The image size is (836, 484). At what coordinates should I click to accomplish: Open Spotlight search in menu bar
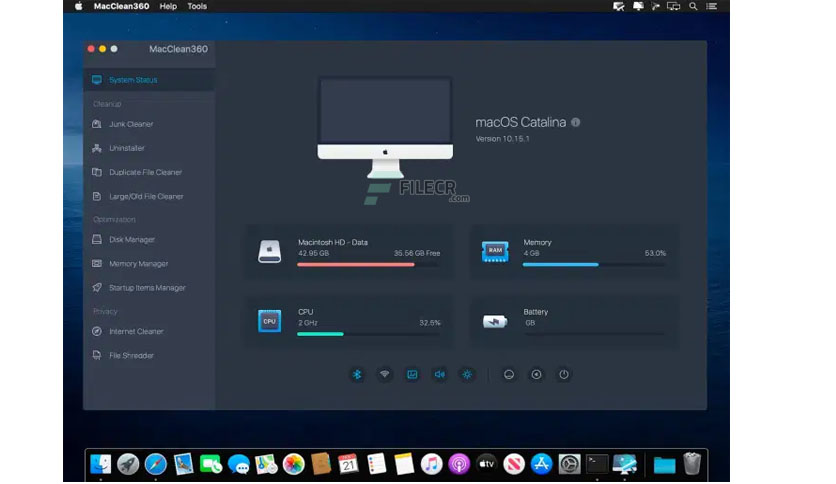coord(693,6)
